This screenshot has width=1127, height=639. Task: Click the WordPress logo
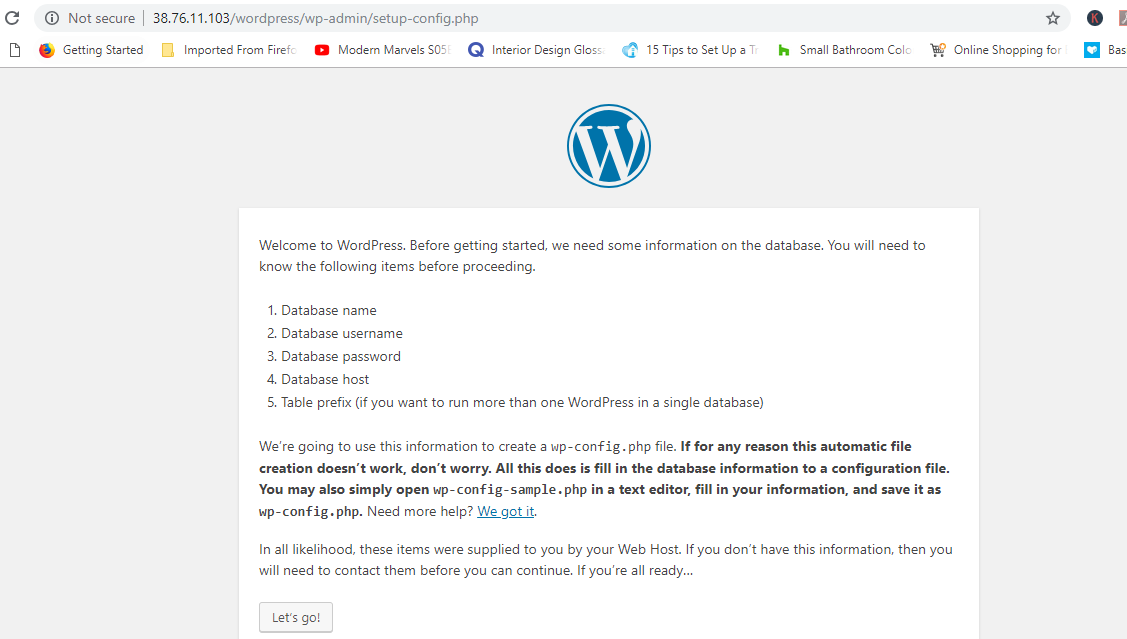tap(609, 146)
